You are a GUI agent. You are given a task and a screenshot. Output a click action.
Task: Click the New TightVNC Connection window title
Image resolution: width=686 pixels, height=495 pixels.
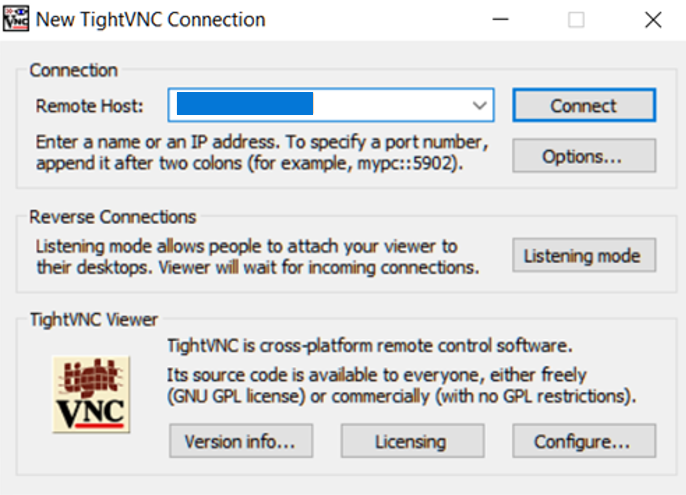[151, 19]
